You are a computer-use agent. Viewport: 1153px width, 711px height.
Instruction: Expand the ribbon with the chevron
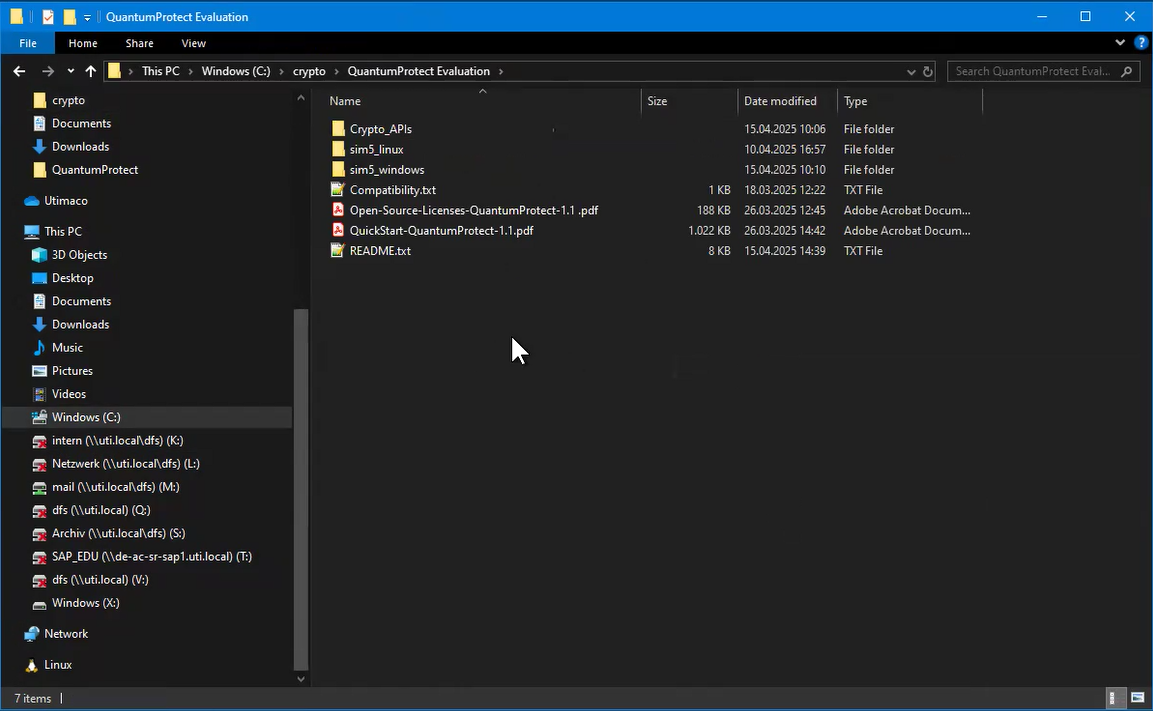pyautogui.click(x=1120, y=43)
